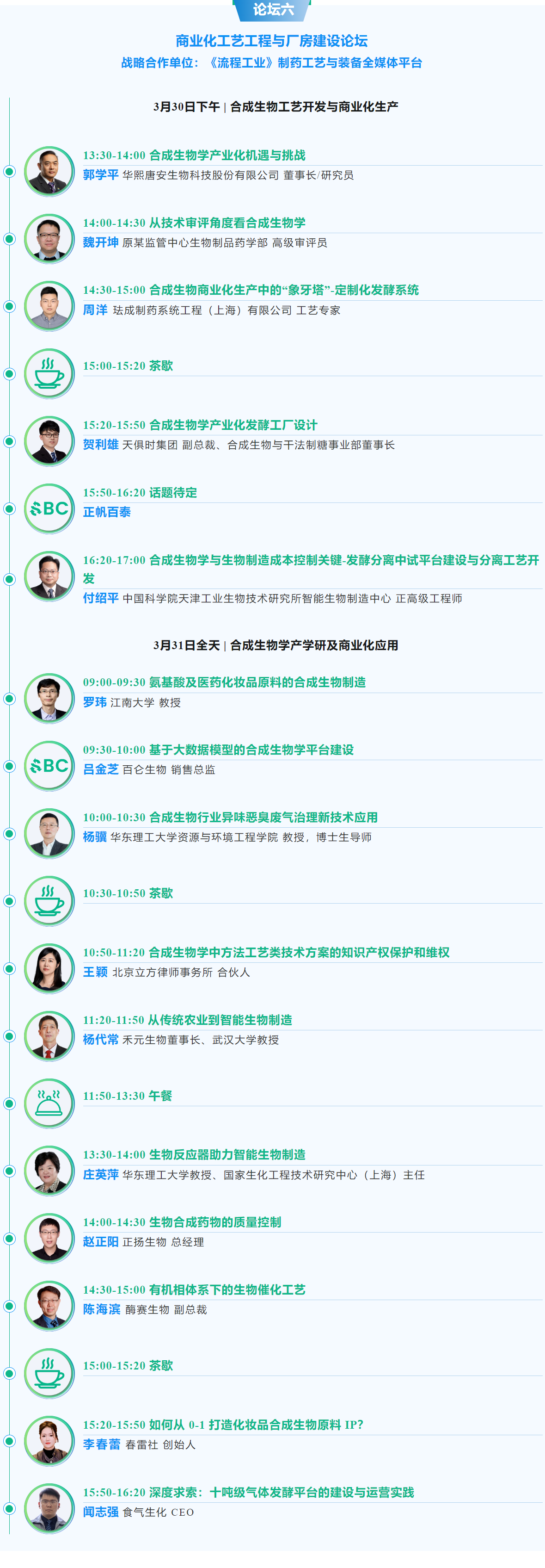Click the 10:30-10:50 tea break cup icon
This screenshot has height=1568, width=545.
(x=49, y=900)
